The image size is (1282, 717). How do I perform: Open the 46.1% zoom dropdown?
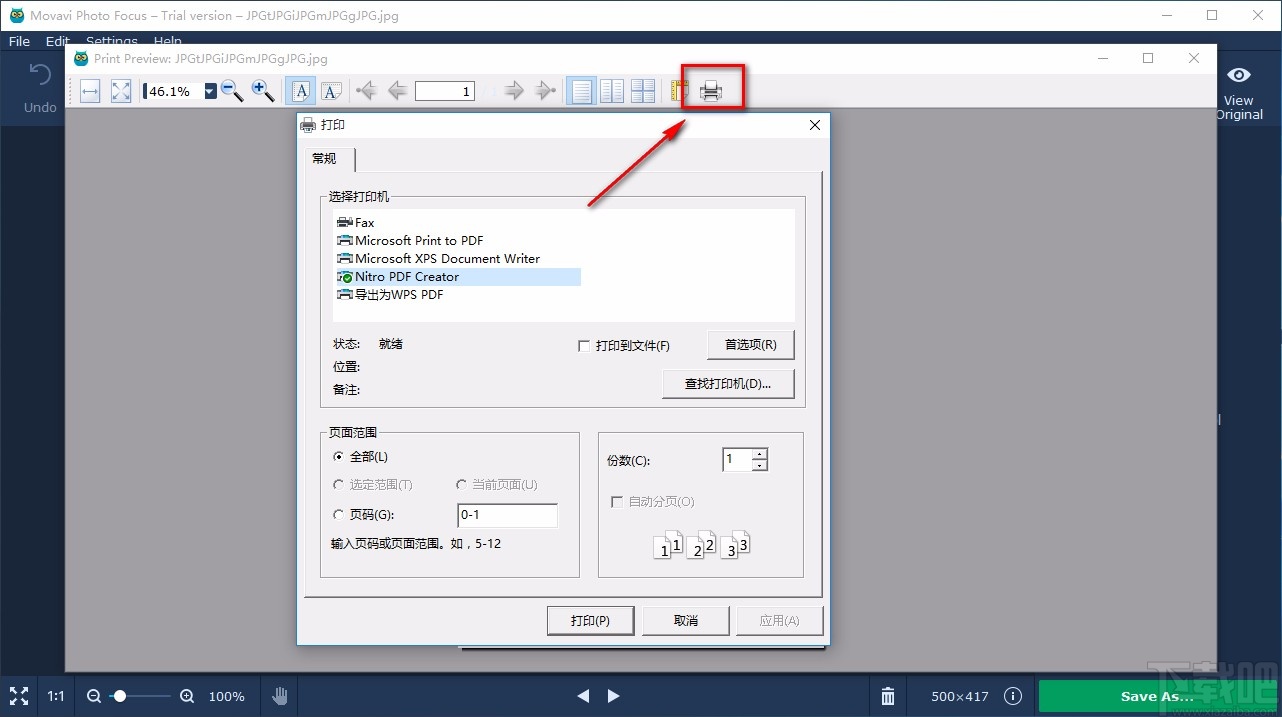[210, 91]
